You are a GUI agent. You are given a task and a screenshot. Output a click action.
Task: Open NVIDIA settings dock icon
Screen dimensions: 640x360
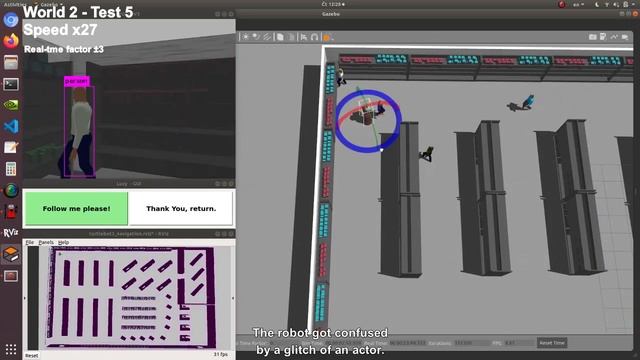(x=11, y=105)
